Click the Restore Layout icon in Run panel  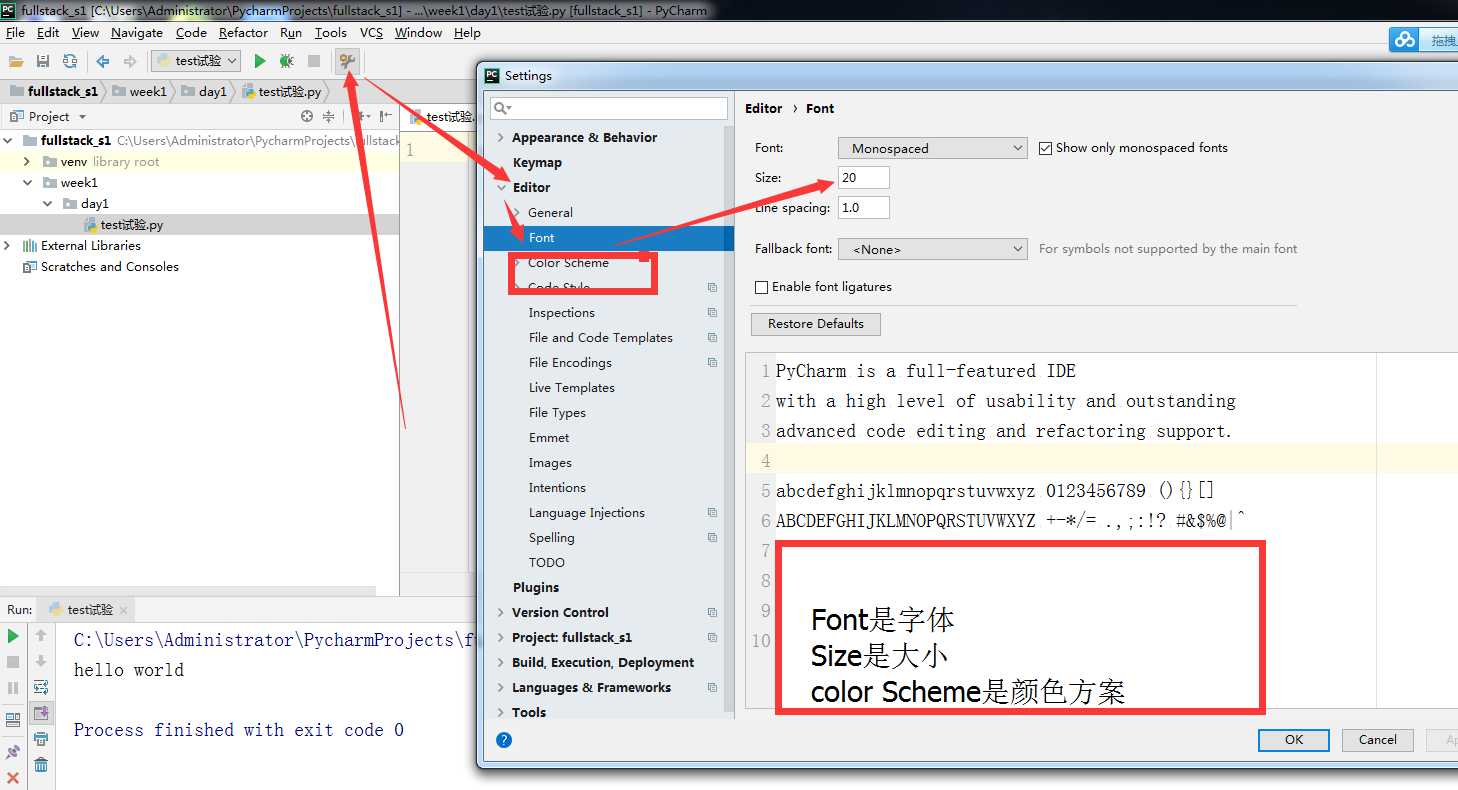coord(13,719)
